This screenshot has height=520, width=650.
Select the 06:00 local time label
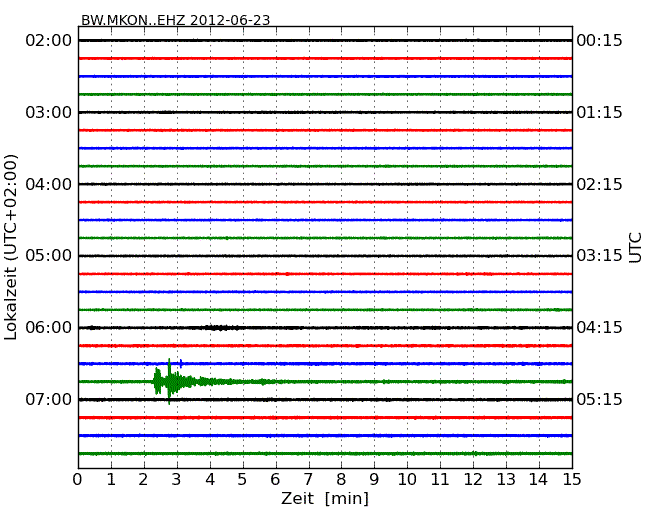click(49, 328)
